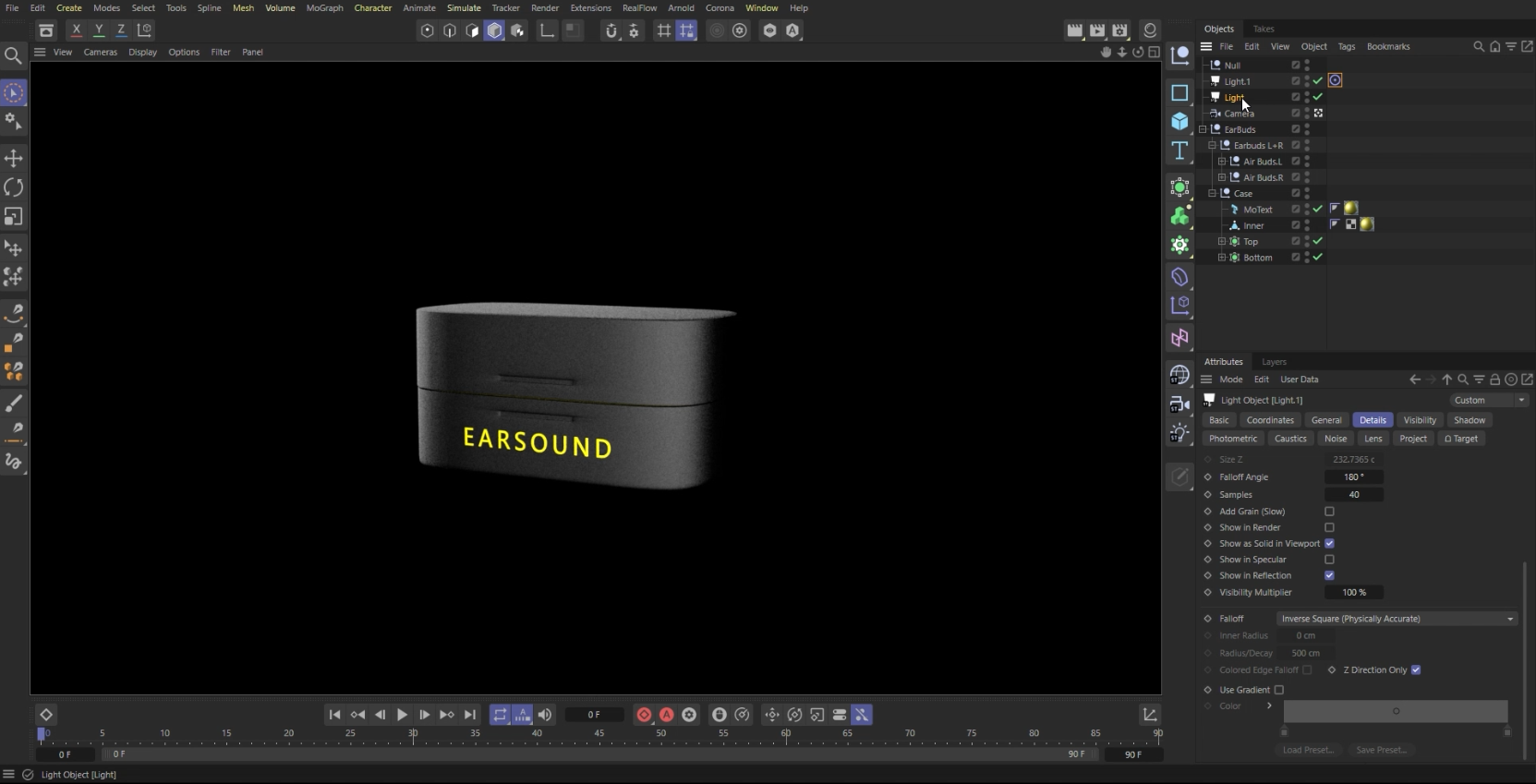This screenshot has width=1536, height=784.
Task: Collapse Earbuds L+R group
Action: click(x=1212, y=145)
